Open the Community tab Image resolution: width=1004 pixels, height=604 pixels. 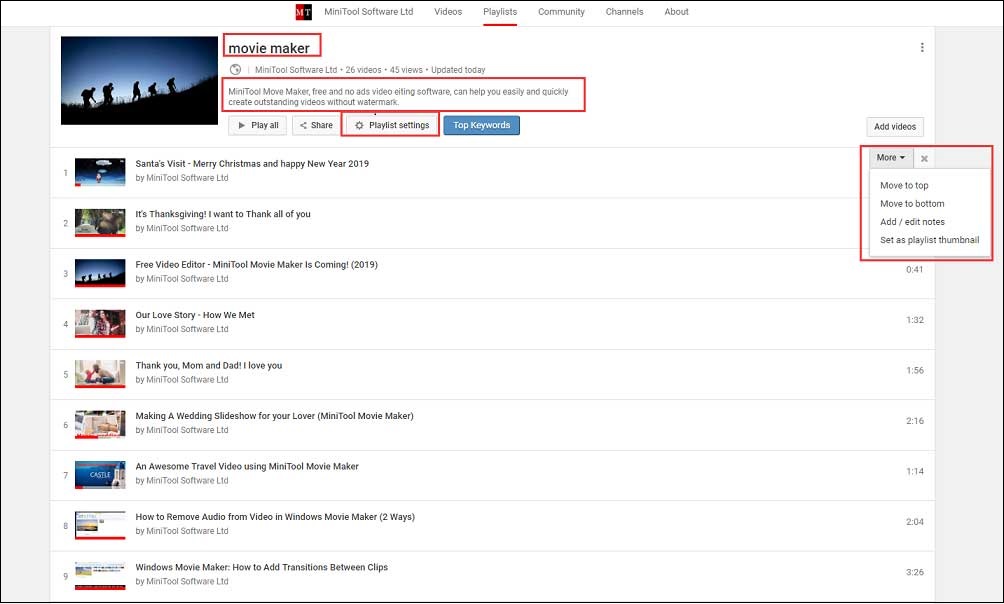pyautogui.click(x=561, y=12)
